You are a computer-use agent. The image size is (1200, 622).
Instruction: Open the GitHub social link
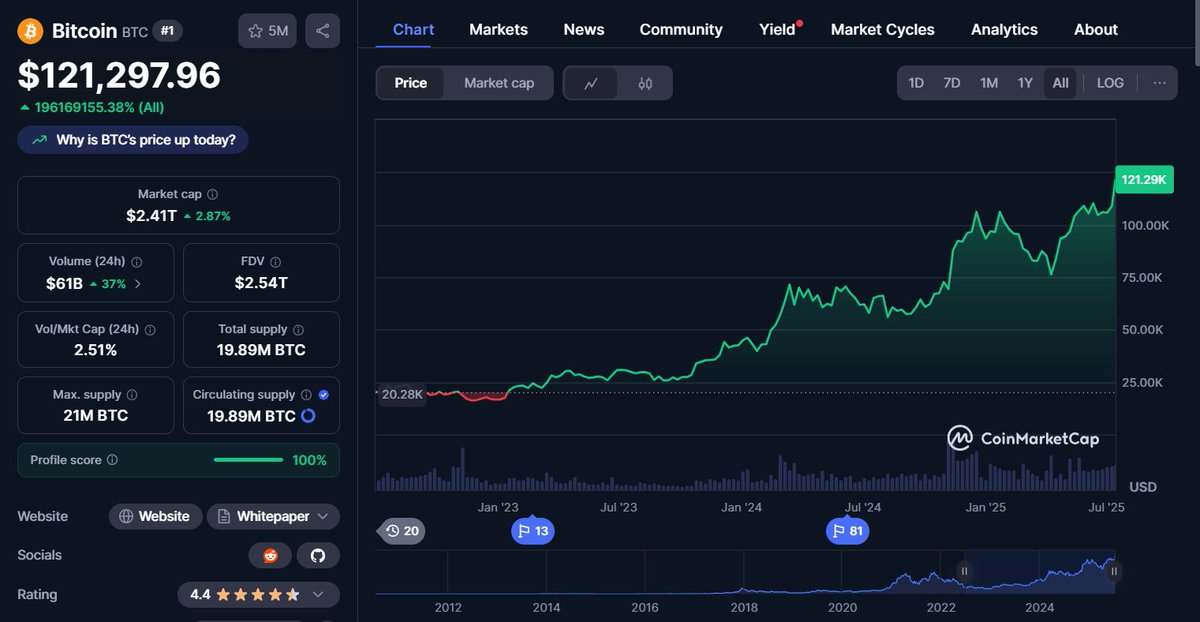[x=318, y=555]
